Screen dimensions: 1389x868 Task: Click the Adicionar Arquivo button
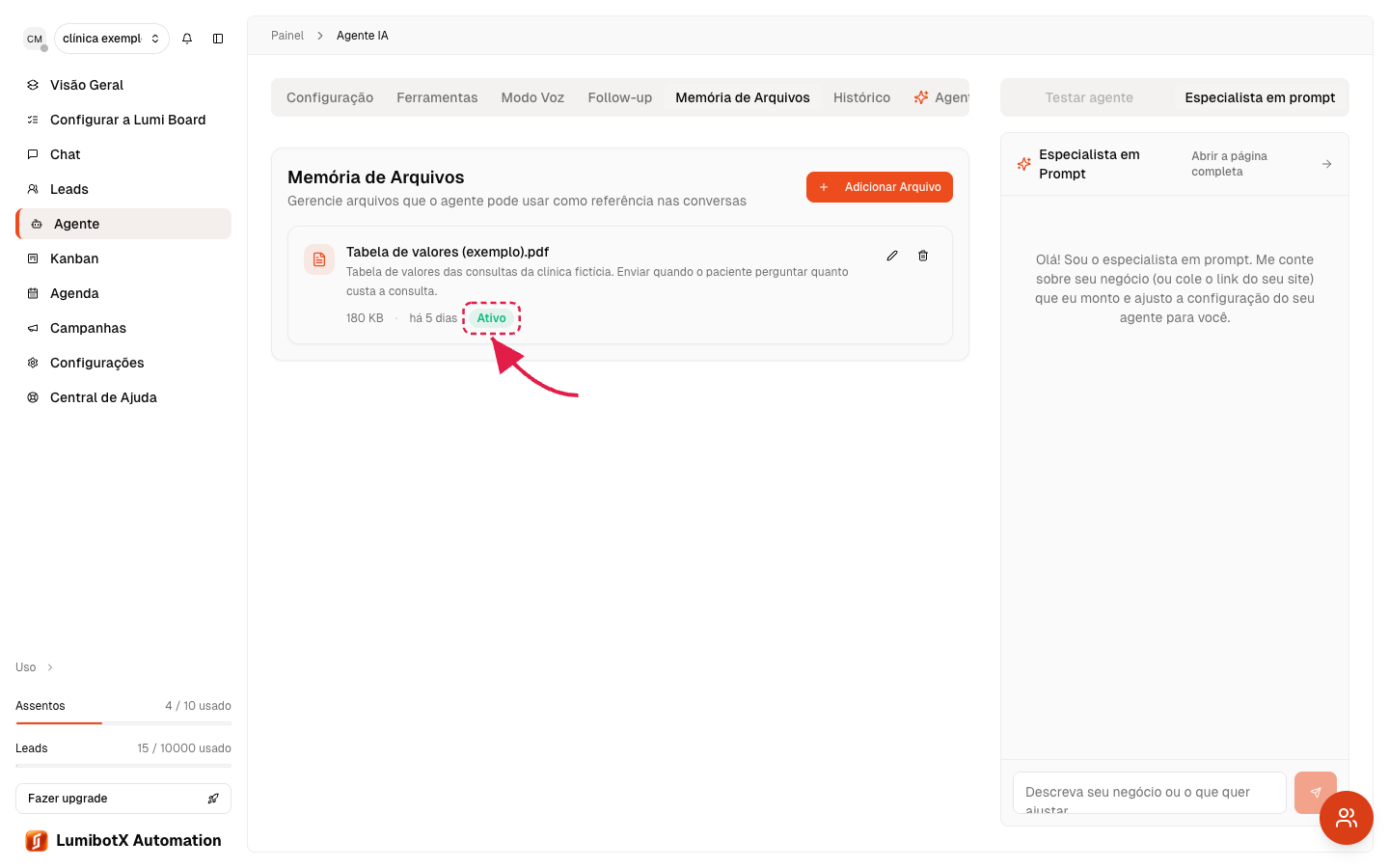click(x=880, y=187)
